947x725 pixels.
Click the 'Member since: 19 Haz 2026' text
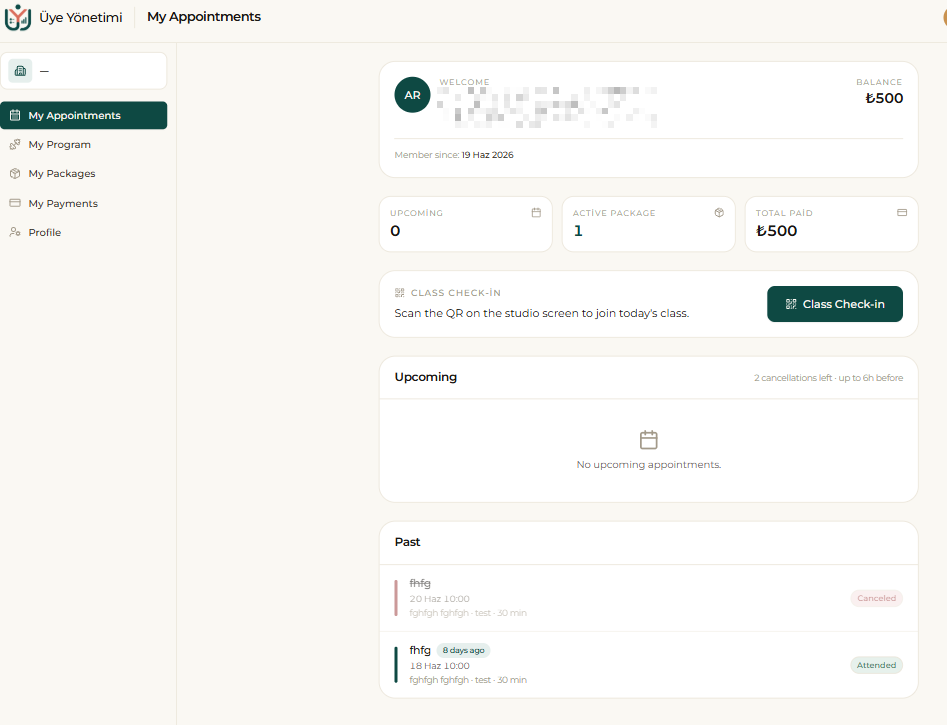454,155
